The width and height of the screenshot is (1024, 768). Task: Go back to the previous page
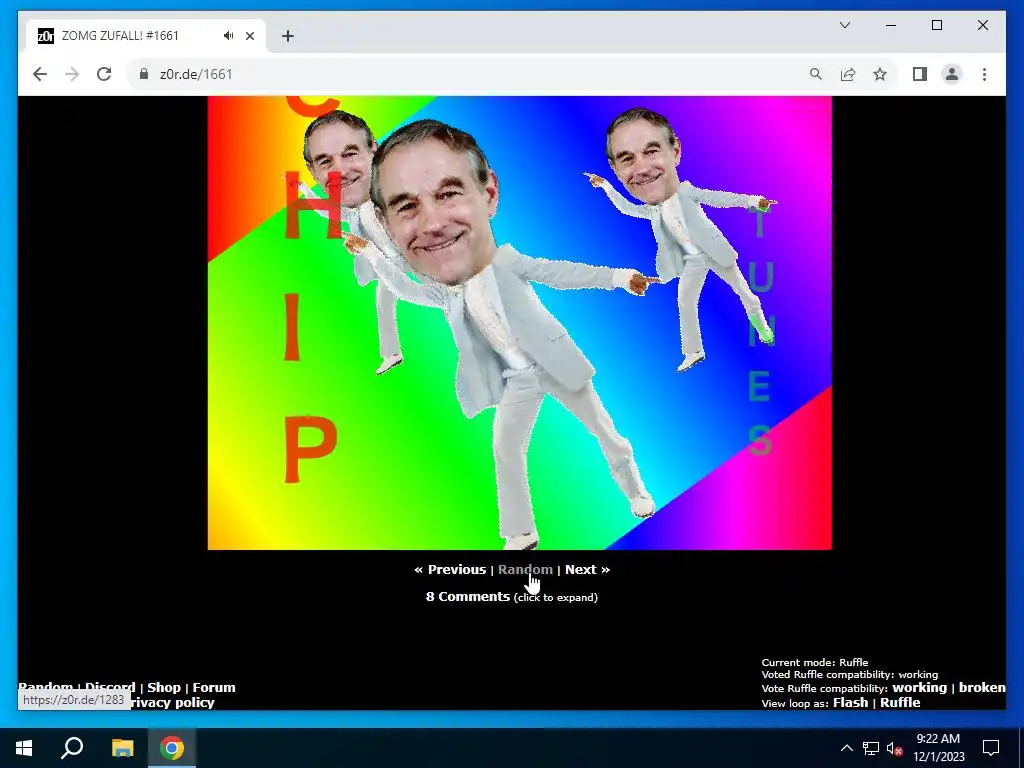click(40, 74)
